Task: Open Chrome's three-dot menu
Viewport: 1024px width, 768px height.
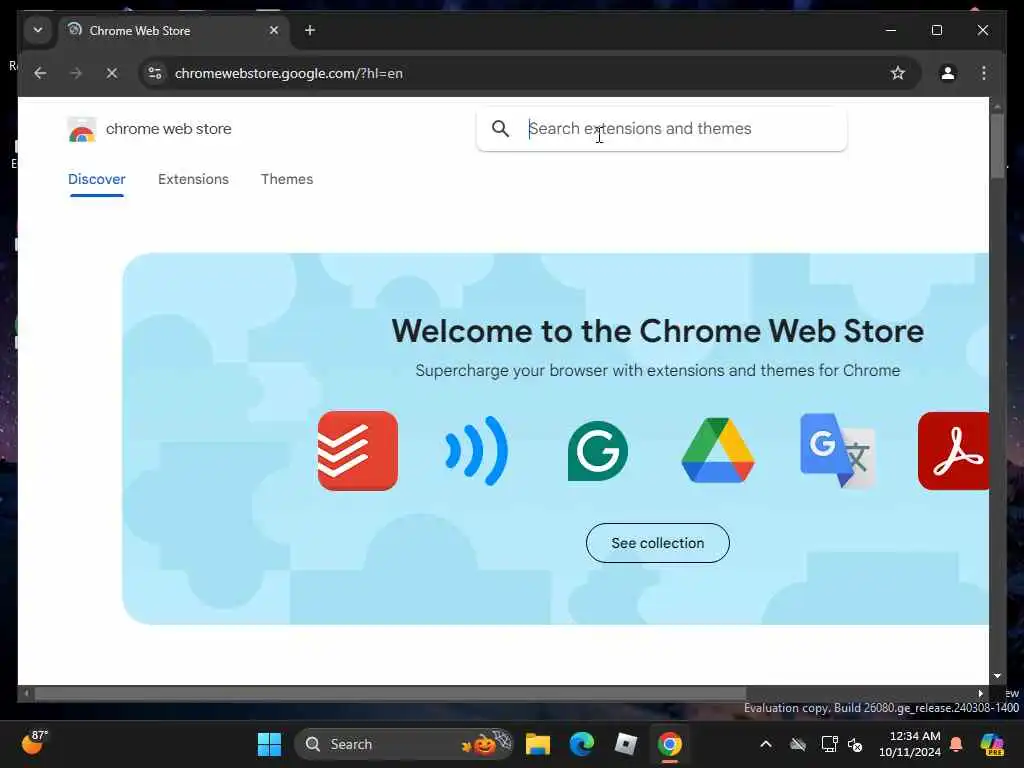Action: (x=984, y=73)
